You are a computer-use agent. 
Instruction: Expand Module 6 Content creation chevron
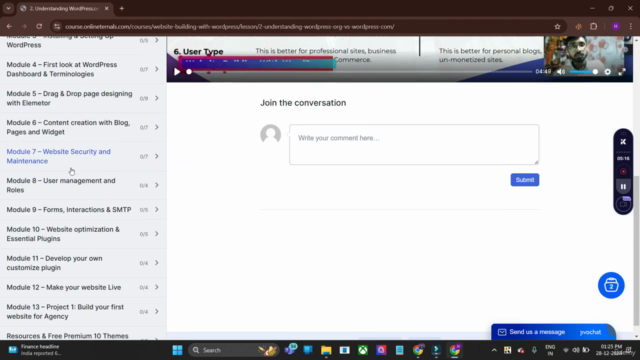tap(157, 127)
